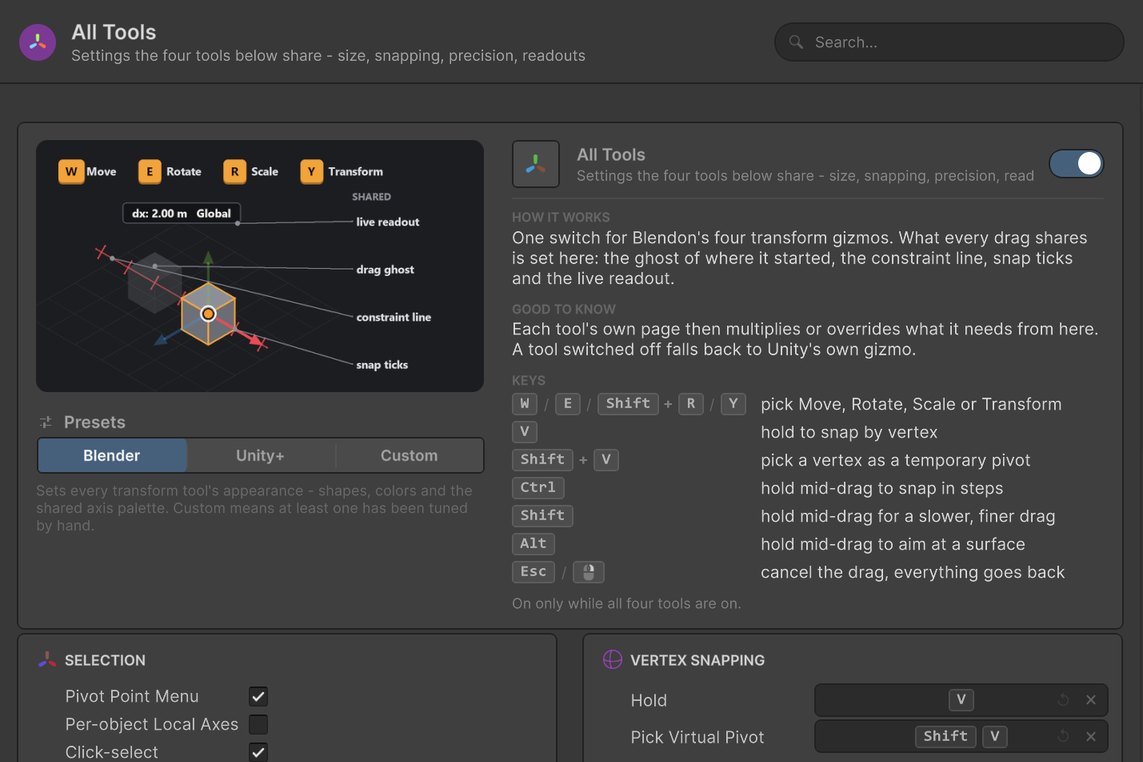This screenshot has height=762, width=1143.
Task: Click the All Tools gizmo icon tile
Action: click(536, 164)
